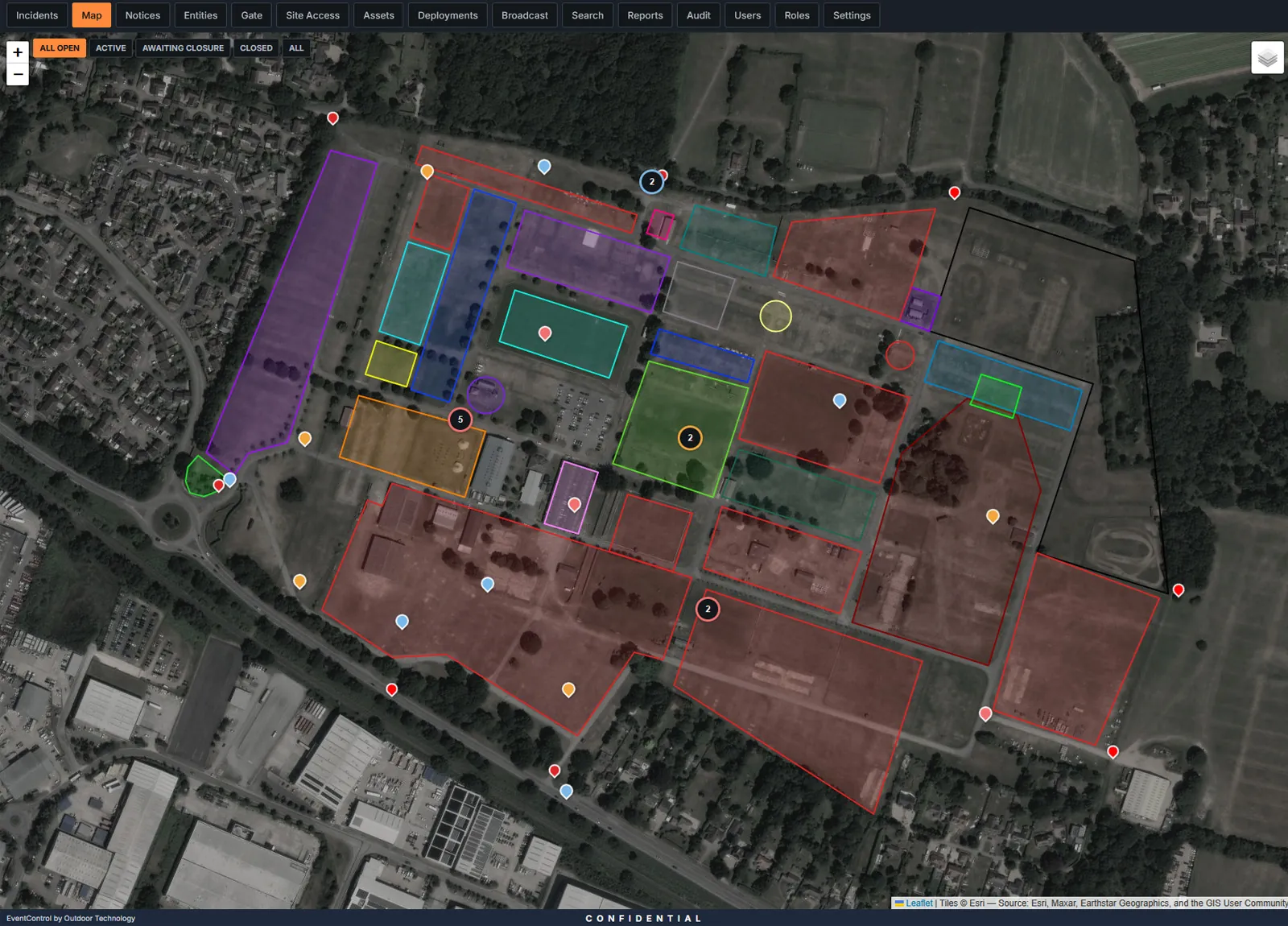Zoom in on the map
The width and height of the screenshot is (1288, 926).
[18, 52]
